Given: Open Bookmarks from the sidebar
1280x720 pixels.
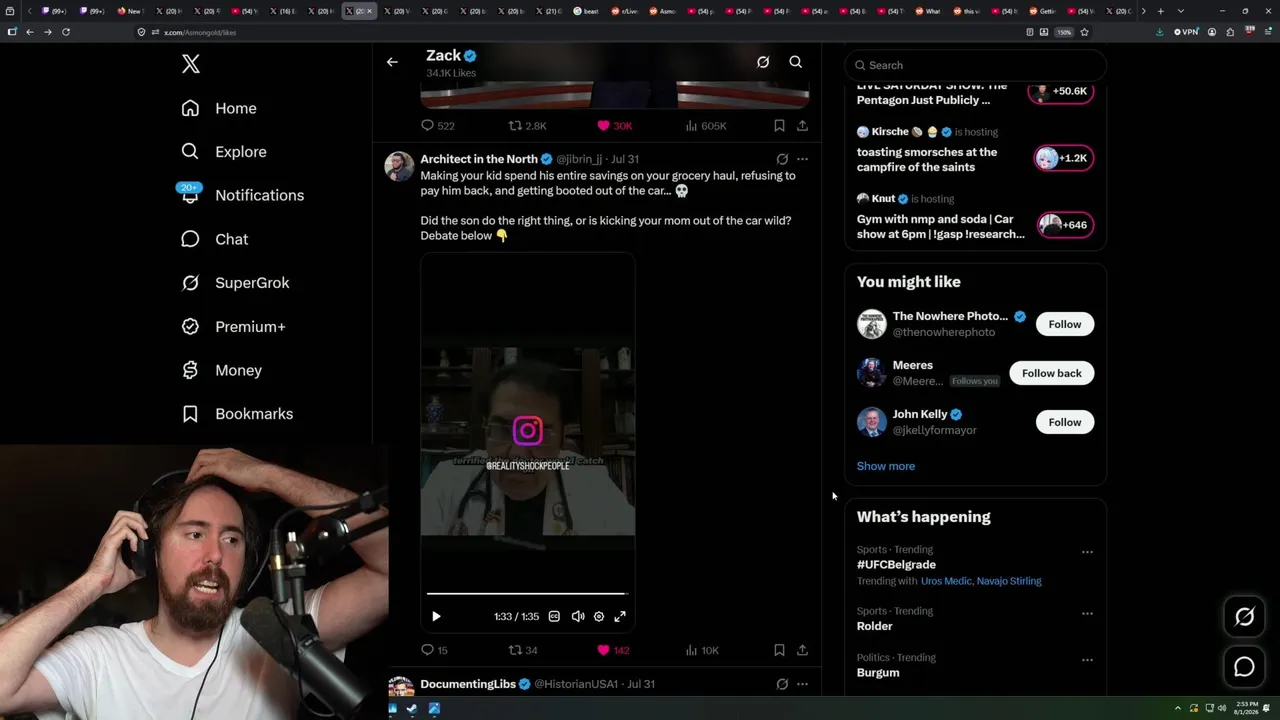Looking at the screenshot, I should coord(237,414).
